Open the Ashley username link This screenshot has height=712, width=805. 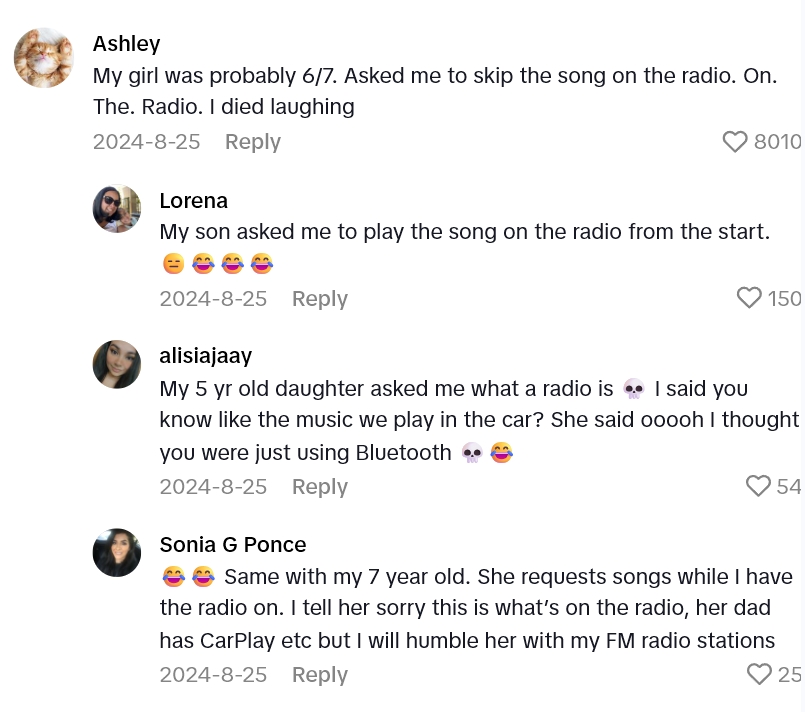click(126, 43)
